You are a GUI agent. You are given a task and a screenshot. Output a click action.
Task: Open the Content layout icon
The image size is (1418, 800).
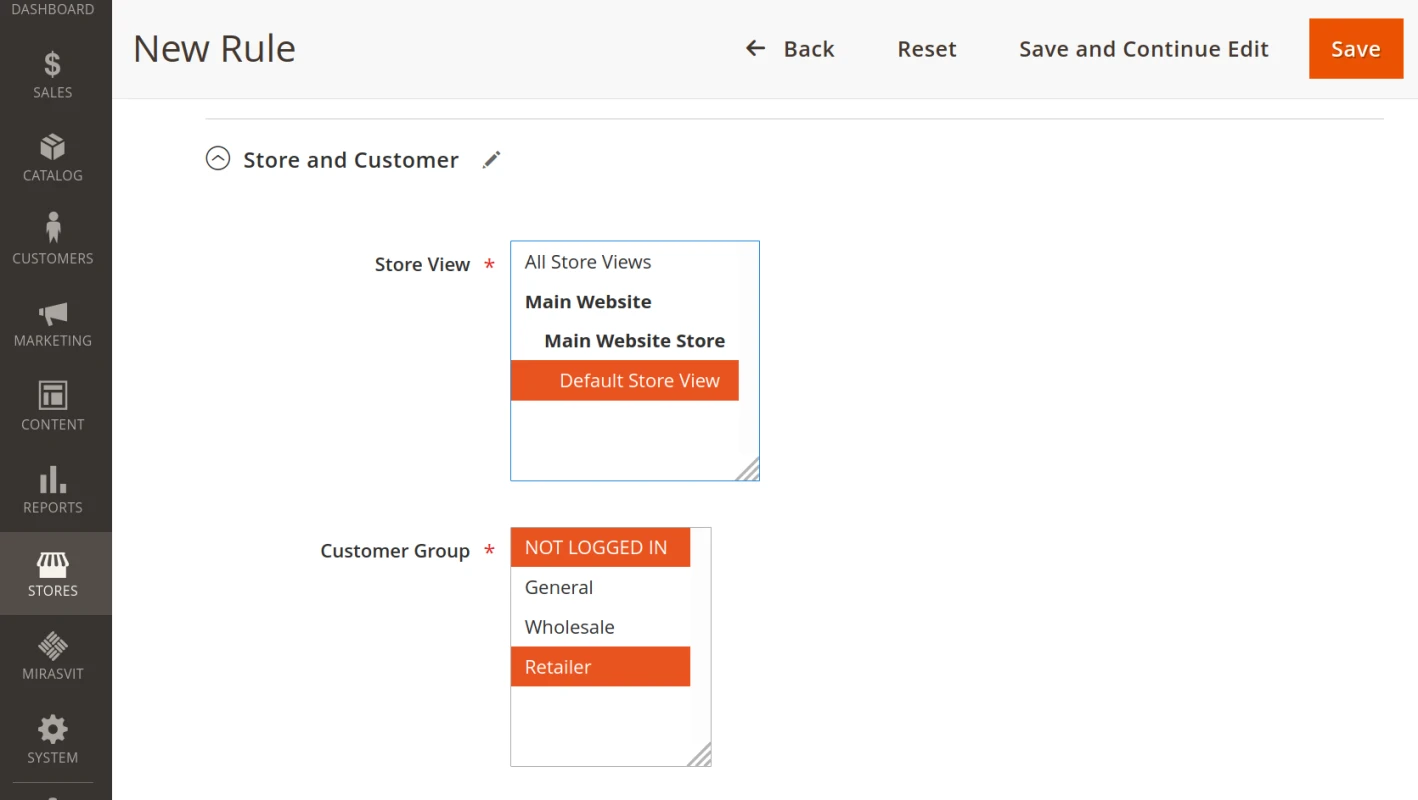(x=52, y=396)
